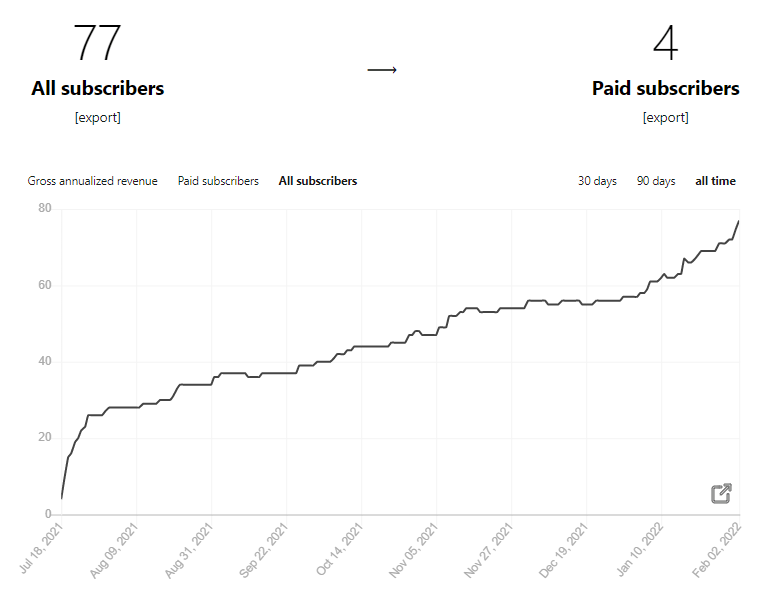Screen dimensions: 760x592
Task: Export the Paid subscribers list
Action: 666,117
